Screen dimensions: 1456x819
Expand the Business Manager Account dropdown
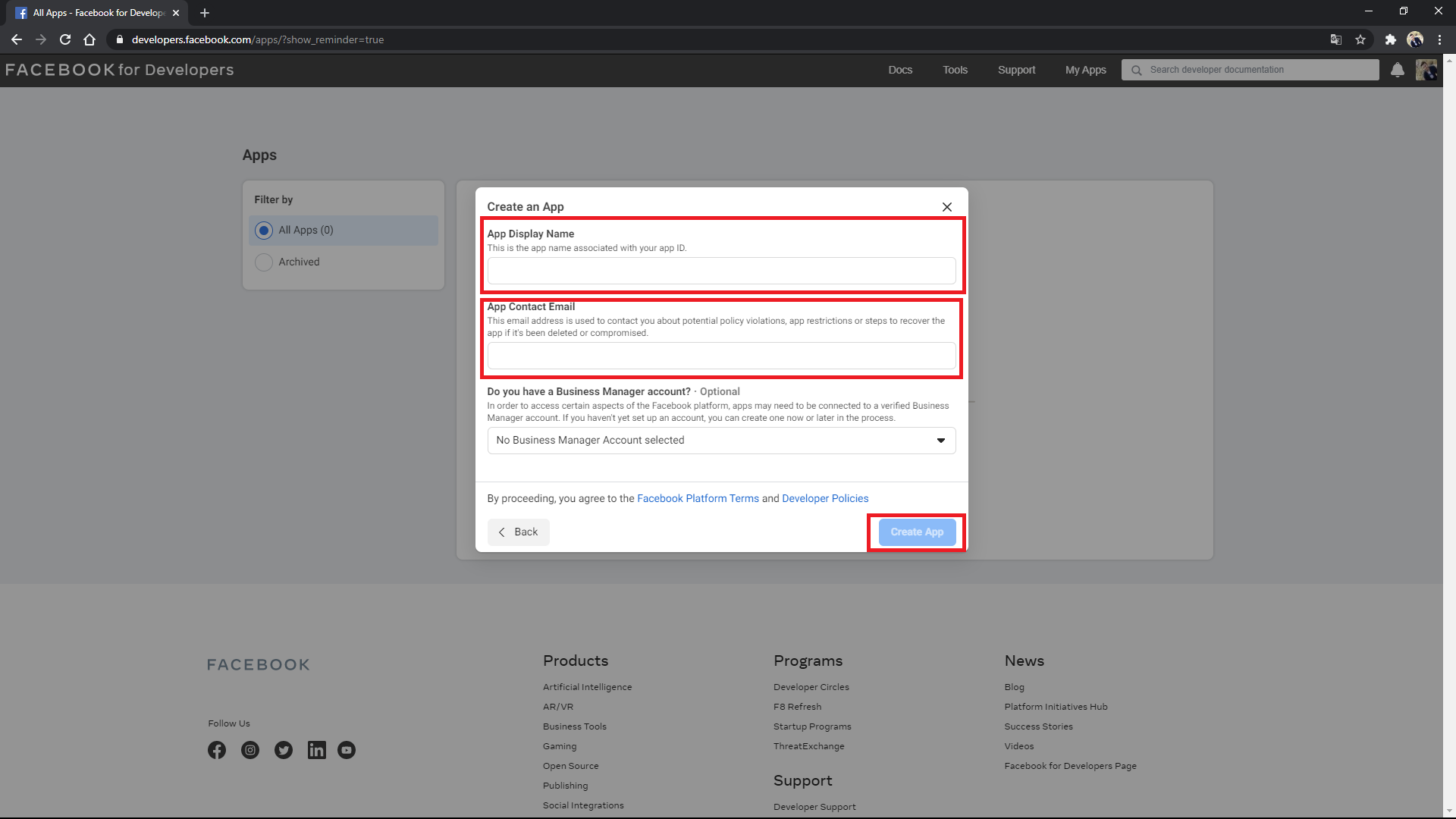click(x=721, y=441)
